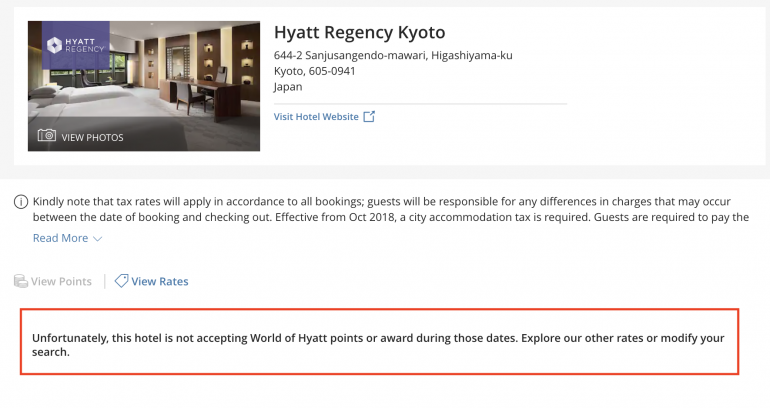Click the Hyatt Regency Kyoto heading
Screen dimensions: 770x408
point(359,32)
